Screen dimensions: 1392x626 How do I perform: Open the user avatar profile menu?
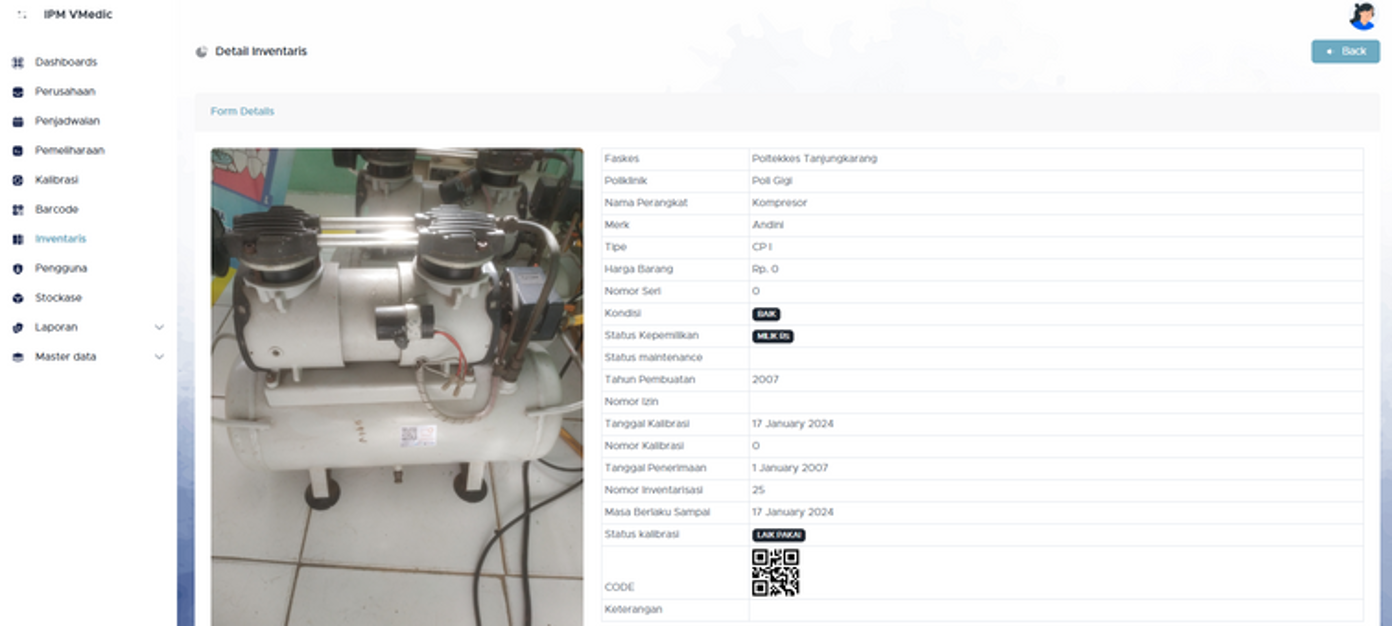point(1362,16)
